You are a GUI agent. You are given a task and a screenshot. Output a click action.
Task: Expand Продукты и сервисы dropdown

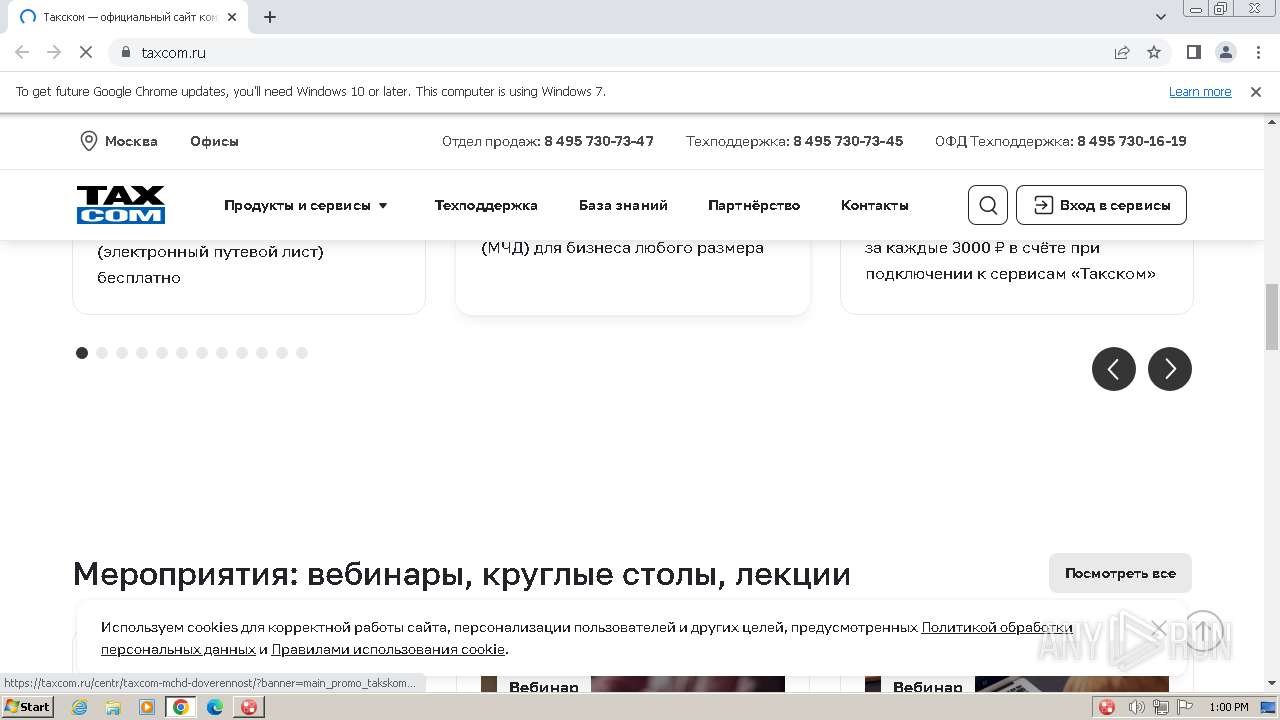click(x=305, y=205)
